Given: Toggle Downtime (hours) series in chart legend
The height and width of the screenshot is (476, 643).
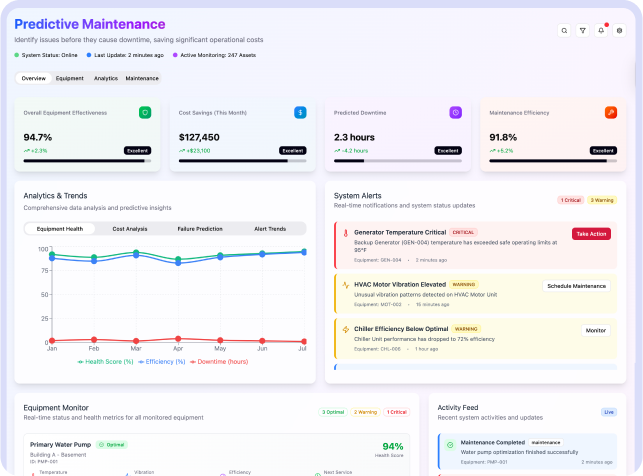Looking at the screenshot, I should (222, 361).
